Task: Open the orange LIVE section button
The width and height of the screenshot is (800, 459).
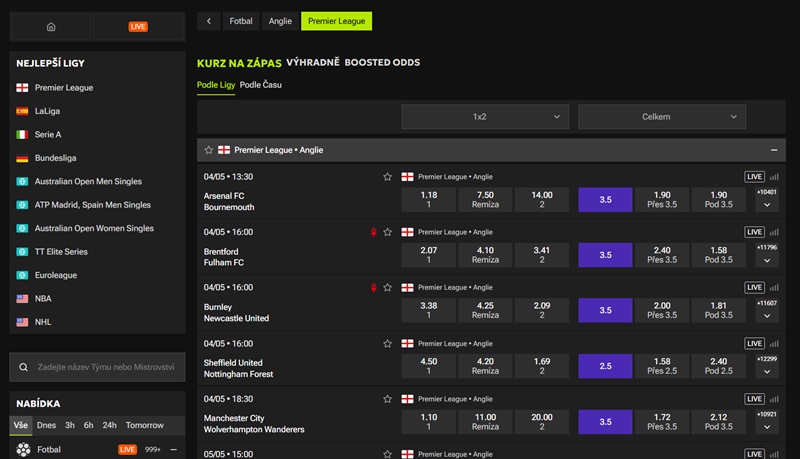Action: click(x=138, y=27)
